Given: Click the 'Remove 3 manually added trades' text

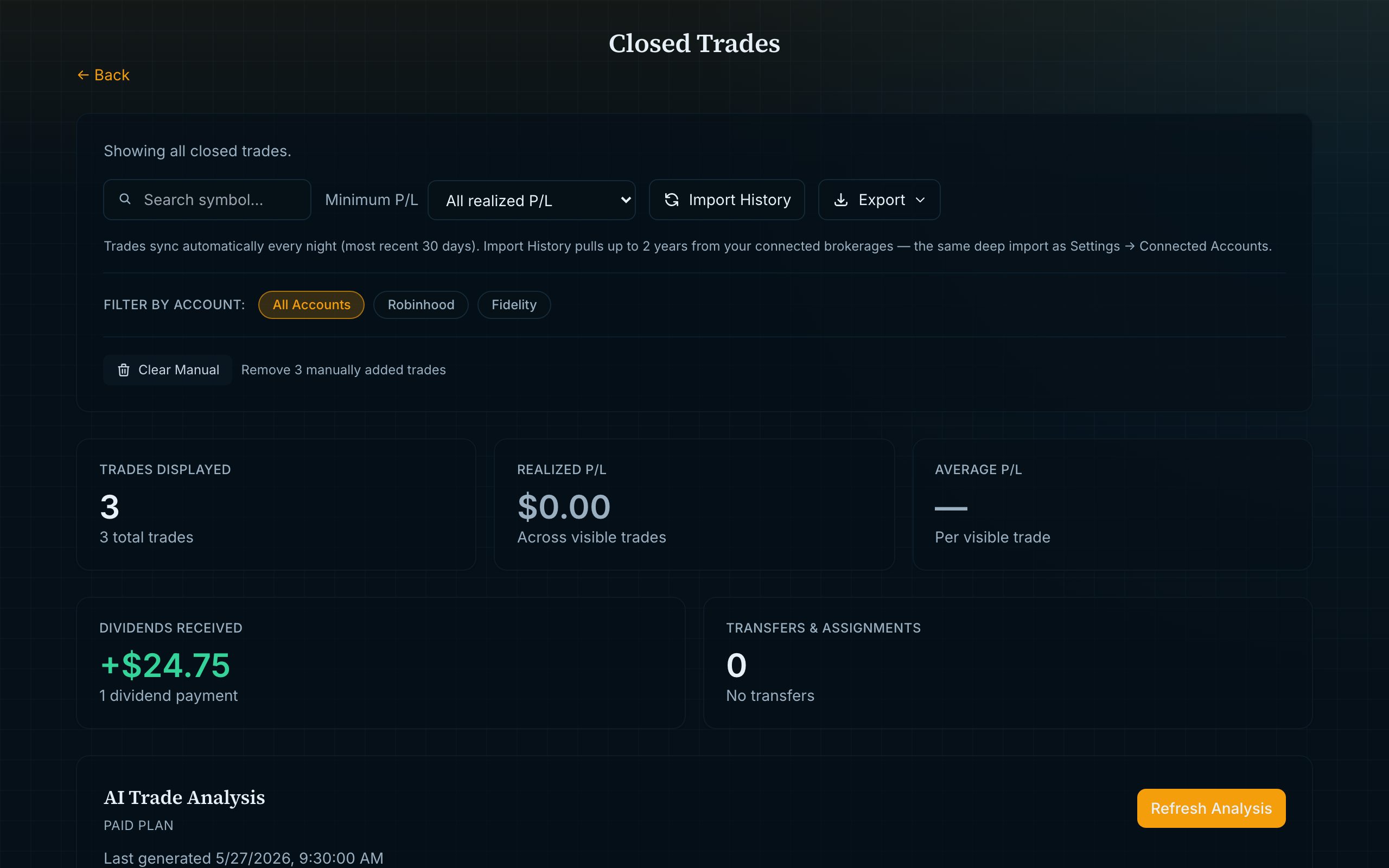Looking at the screenshot, I should pos(343,369).
